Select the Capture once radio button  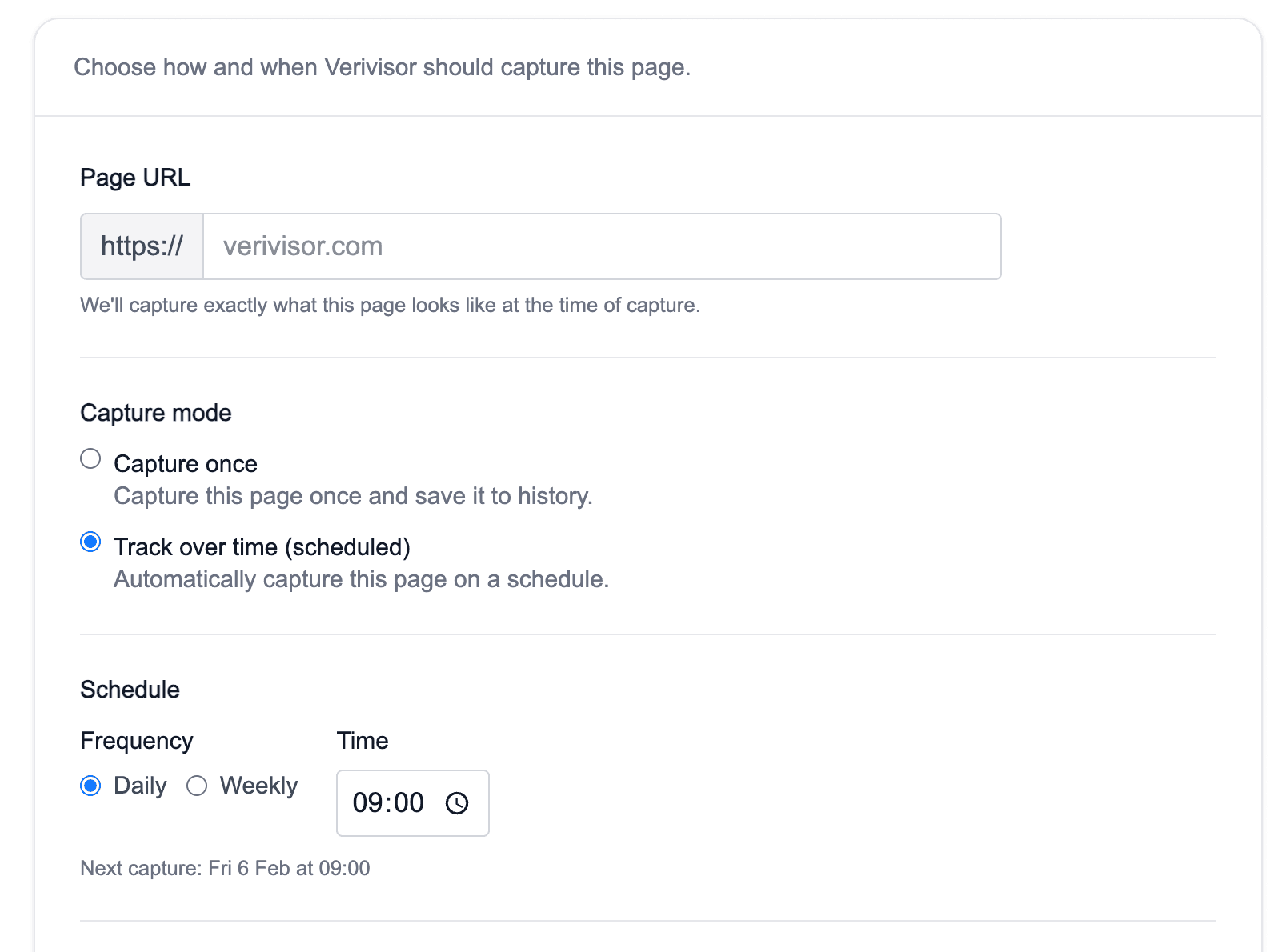point(90,458)
